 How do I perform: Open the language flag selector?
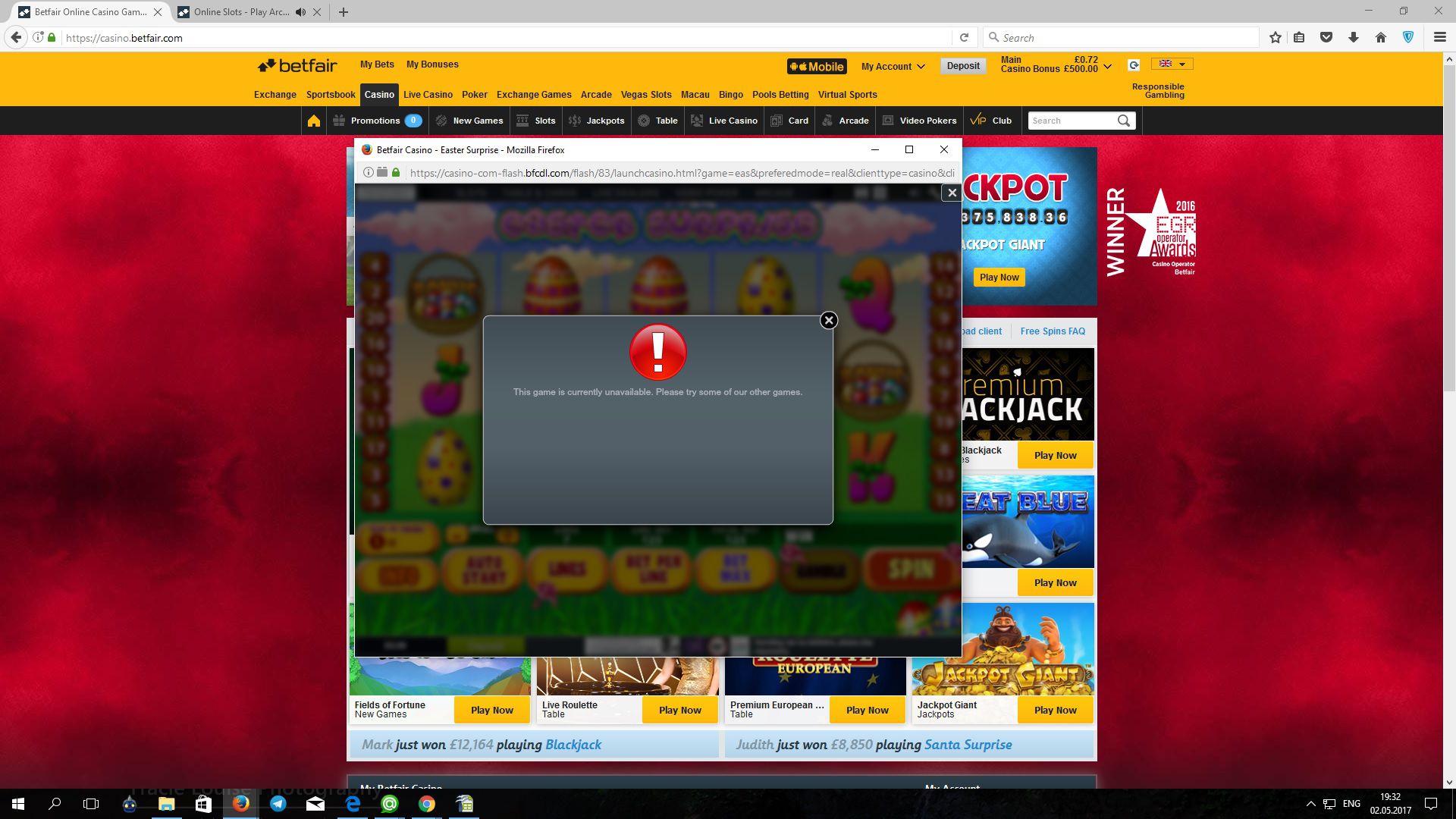(1172, 64)
